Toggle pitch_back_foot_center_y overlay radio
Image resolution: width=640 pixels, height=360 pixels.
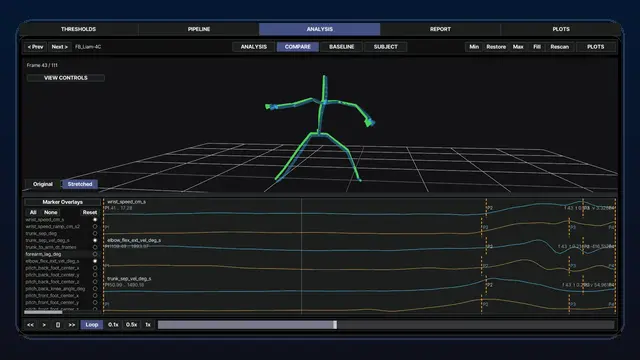[x=95, y=275]
